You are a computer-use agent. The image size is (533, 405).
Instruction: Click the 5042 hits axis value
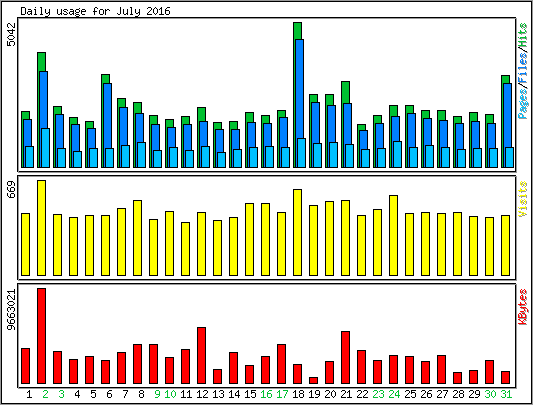12,34
